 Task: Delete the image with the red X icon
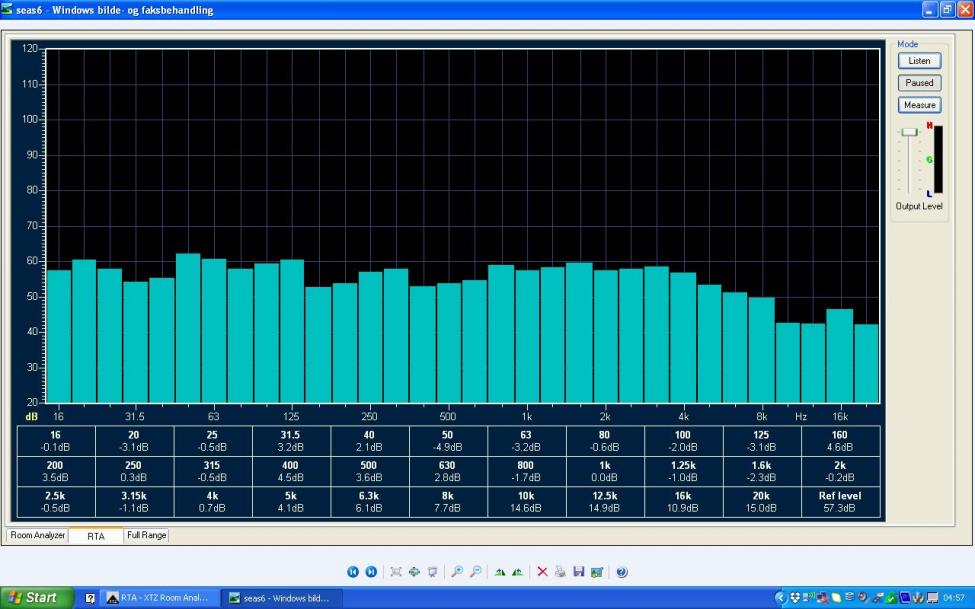(x=542, y=572)
